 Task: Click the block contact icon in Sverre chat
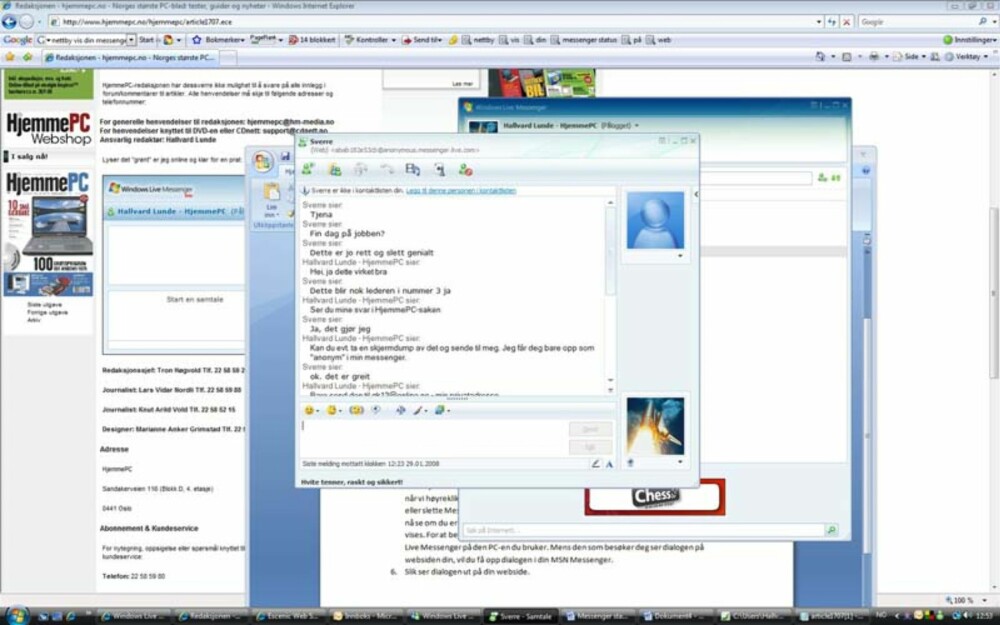point(466,170)
